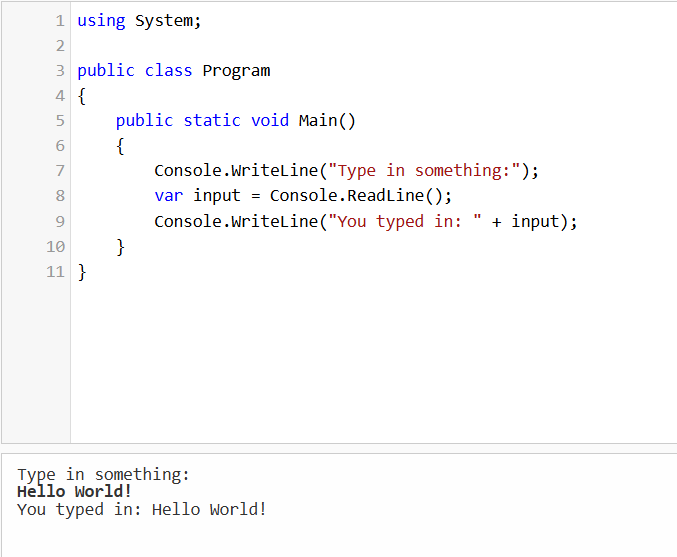Click the 'void' keyword
Image resolution: width=677 pixels, height=557 pixels.
(x=270, y=121)
